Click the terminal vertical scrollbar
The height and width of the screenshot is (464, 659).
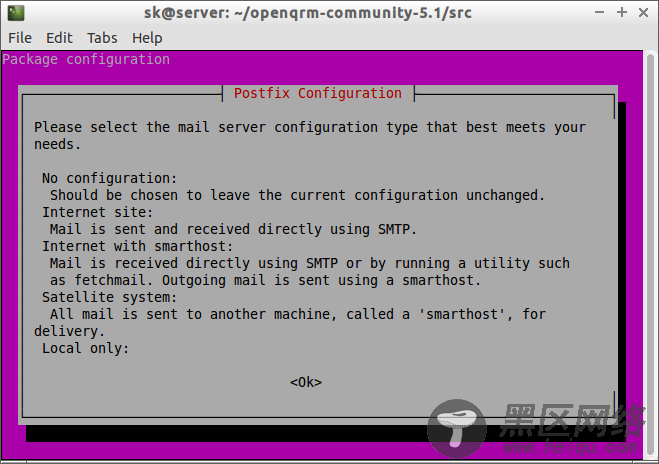coord(650,255)
